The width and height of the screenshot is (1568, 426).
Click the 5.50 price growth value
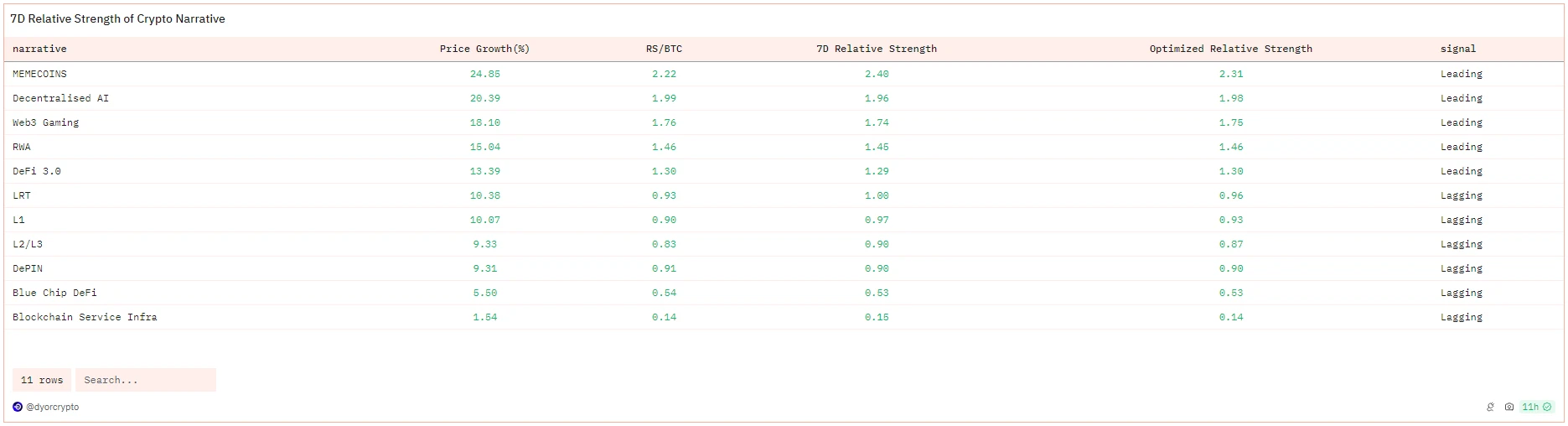pos(484,293)
